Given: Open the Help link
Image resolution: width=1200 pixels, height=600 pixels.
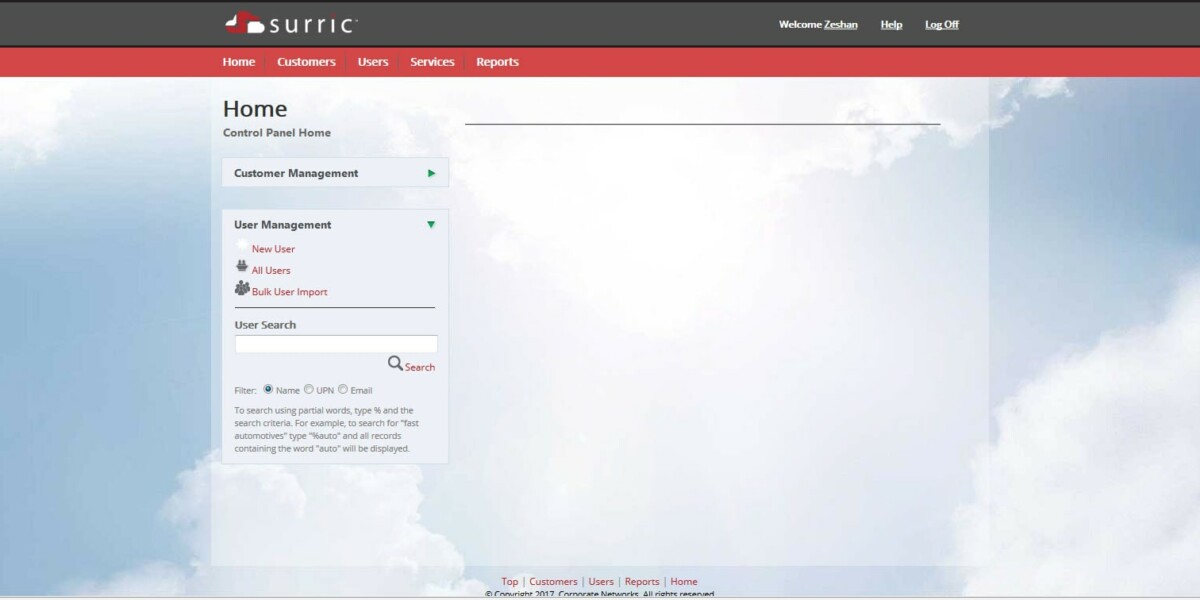Looking at the screenshot, I should [x=890, y=24].
